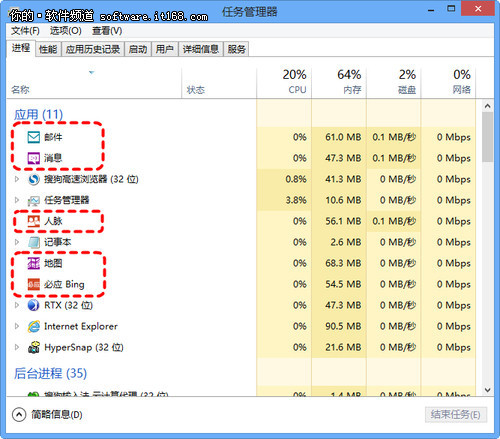This screenshot has height=439, width=500.
Task: Sort by the 内存 64% column header
Action: tap(339, 83)
